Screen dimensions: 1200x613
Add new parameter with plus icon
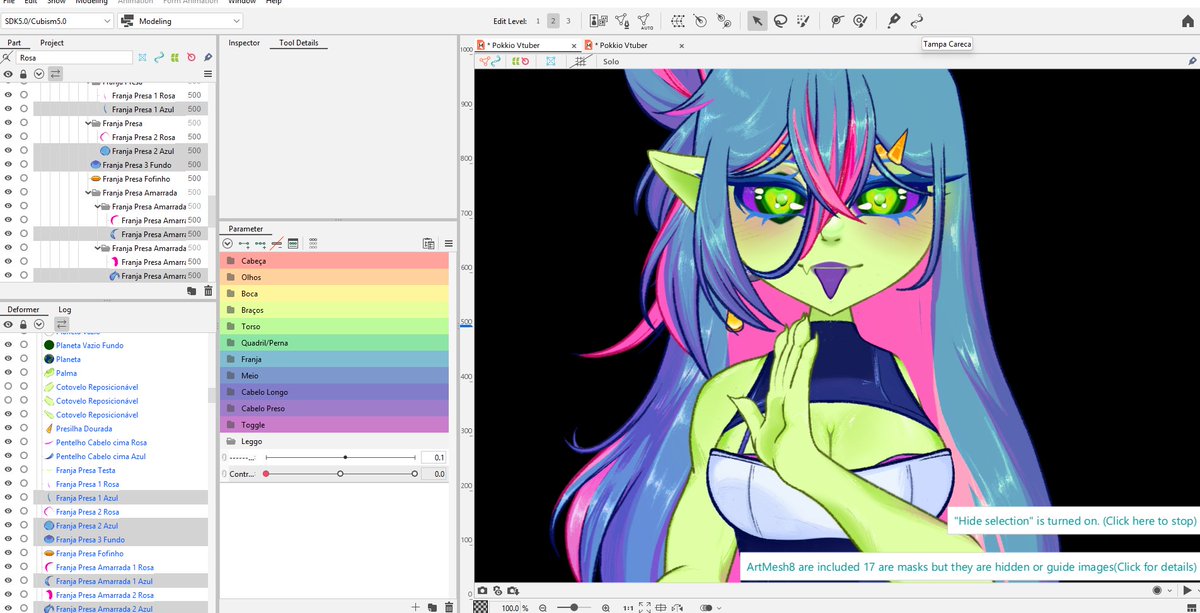coord(416,606)
